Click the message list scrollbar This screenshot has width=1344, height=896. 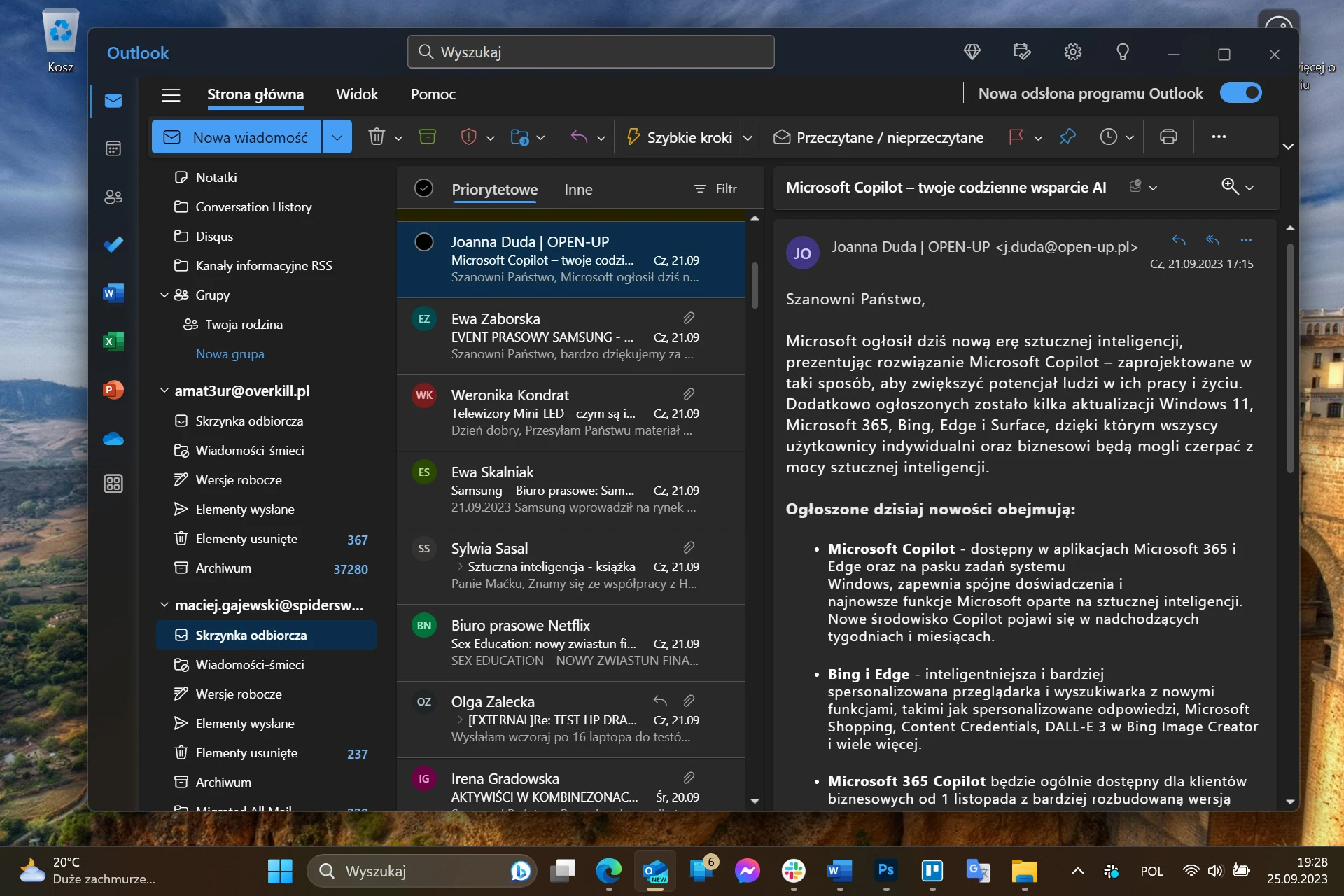coord(755,286)
